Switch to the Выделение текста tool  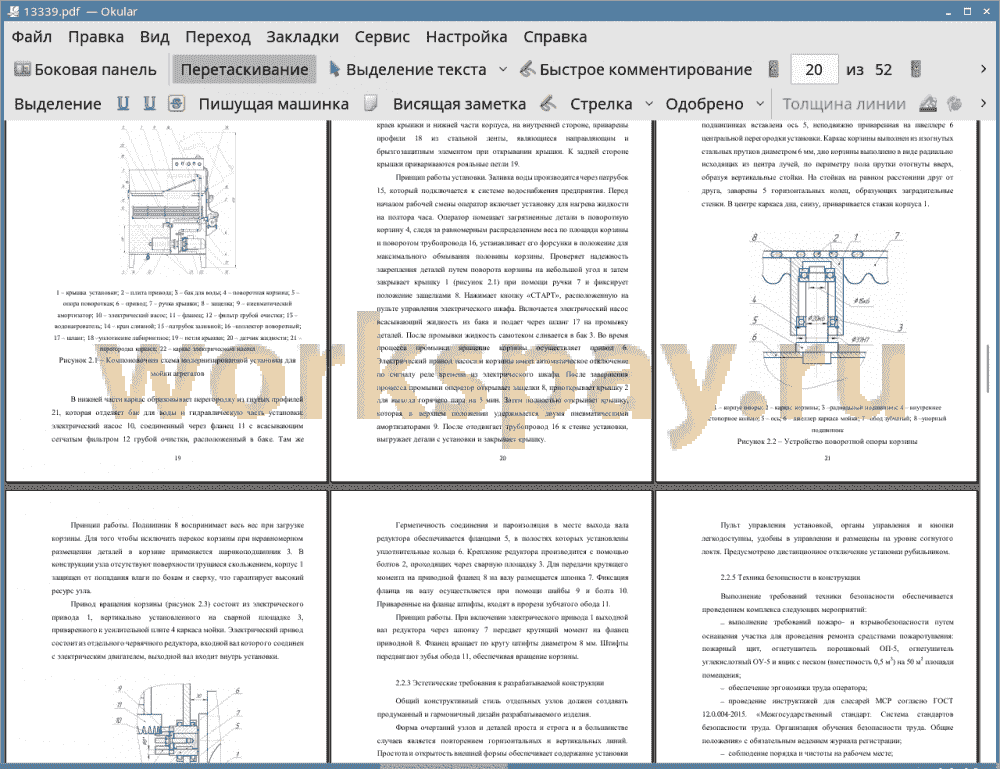(408, 70)
